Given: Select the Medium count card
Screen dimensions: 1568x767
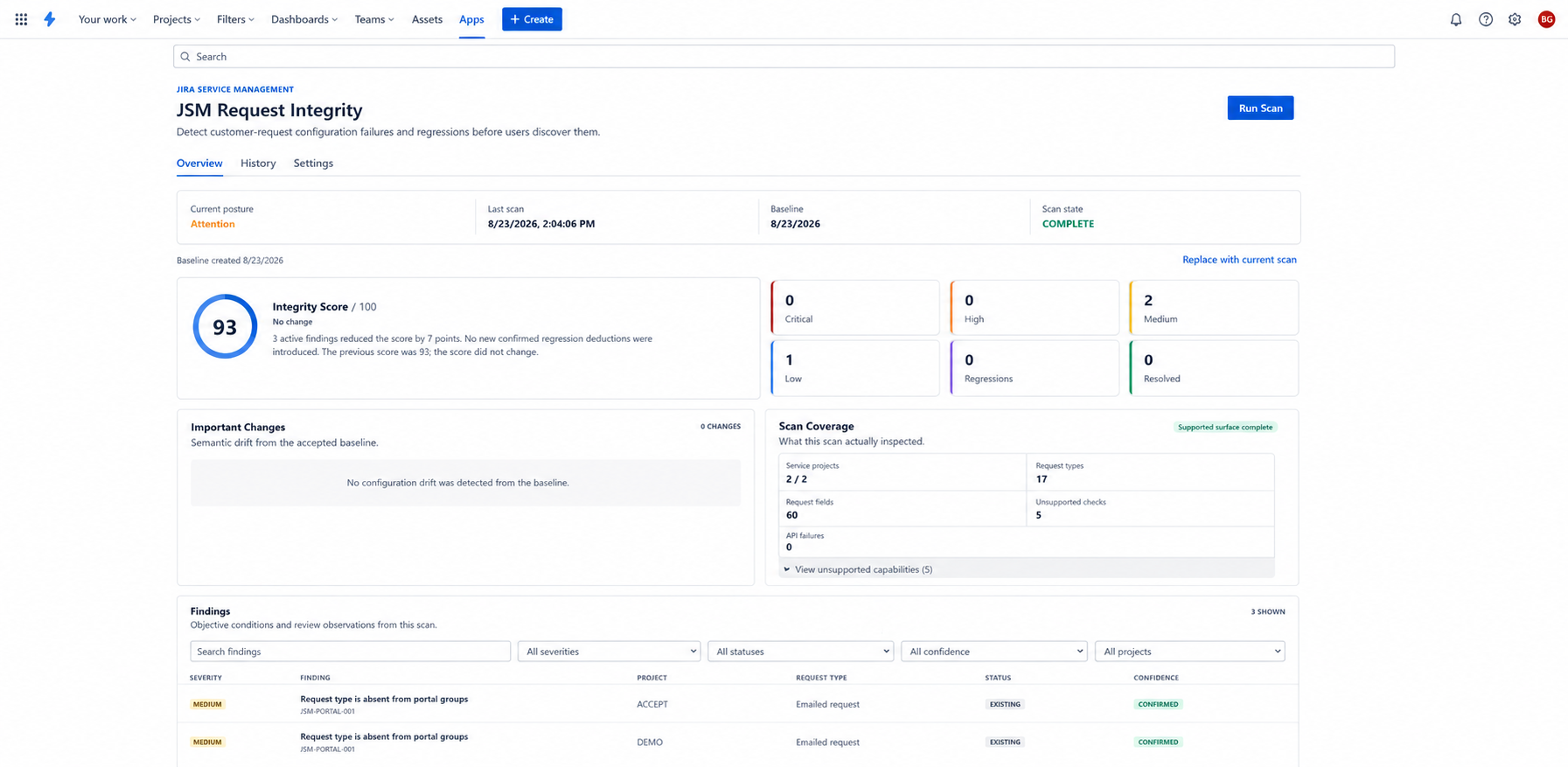Looking at the screenshot, I should 1214,308.
